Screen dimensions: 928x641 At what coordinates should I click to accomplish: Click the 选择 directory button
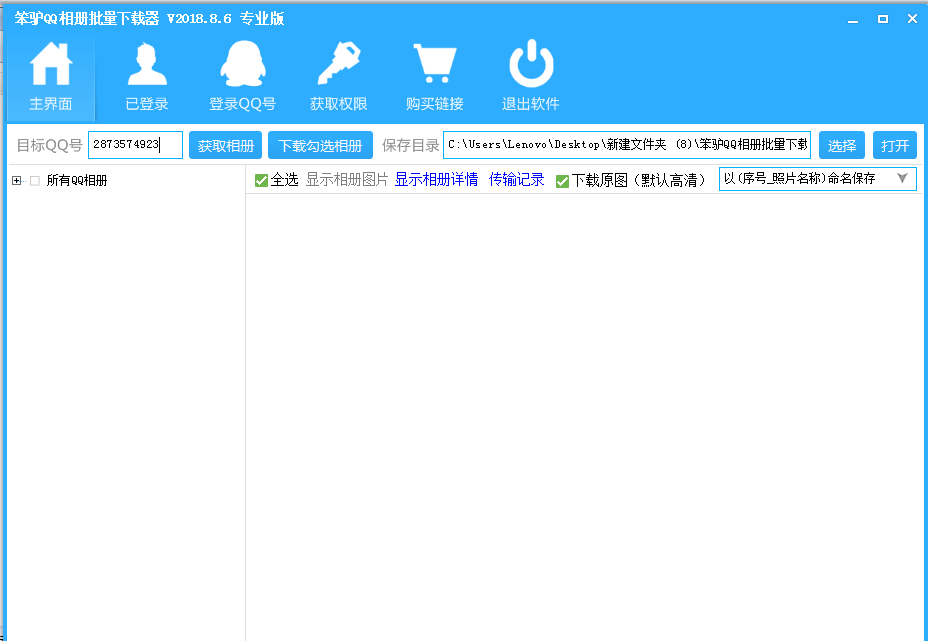[842, 145]
